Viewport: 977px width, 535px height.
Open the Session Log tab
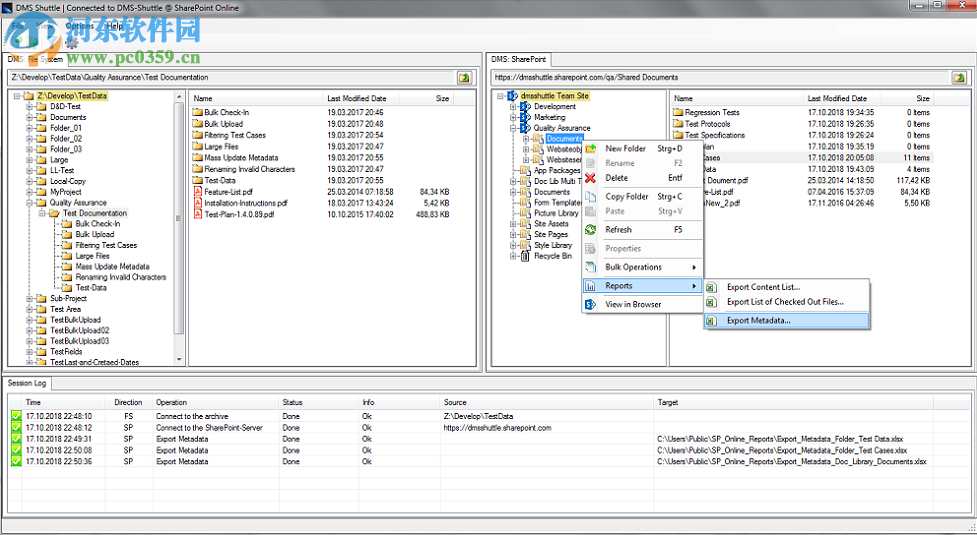(x=27, y=383)
